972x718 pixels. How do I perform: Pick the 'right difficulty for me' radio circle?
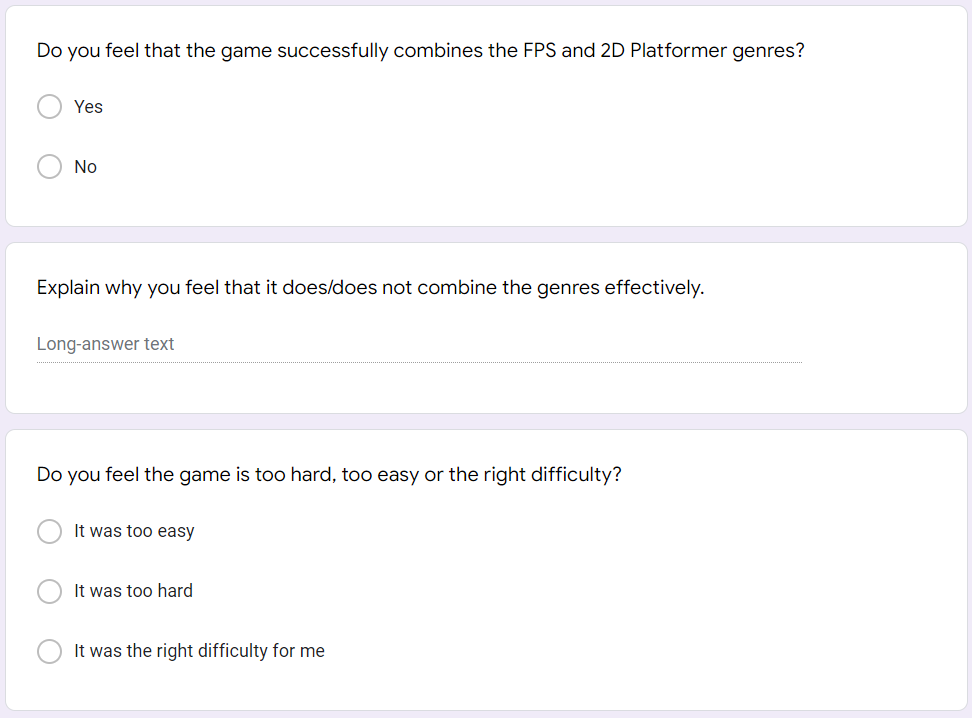[x=50, y=651]
